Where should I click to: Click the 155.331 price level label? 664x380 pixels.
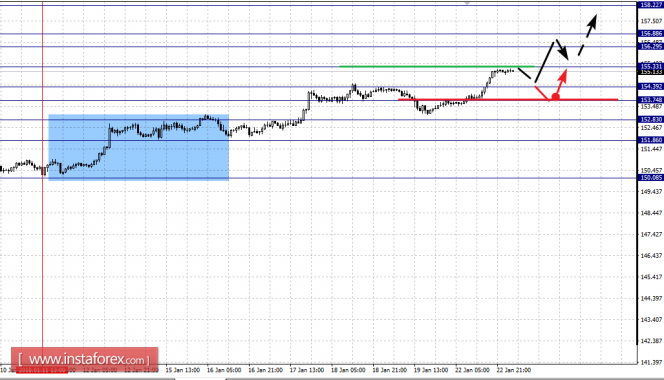tap(651, 67)
